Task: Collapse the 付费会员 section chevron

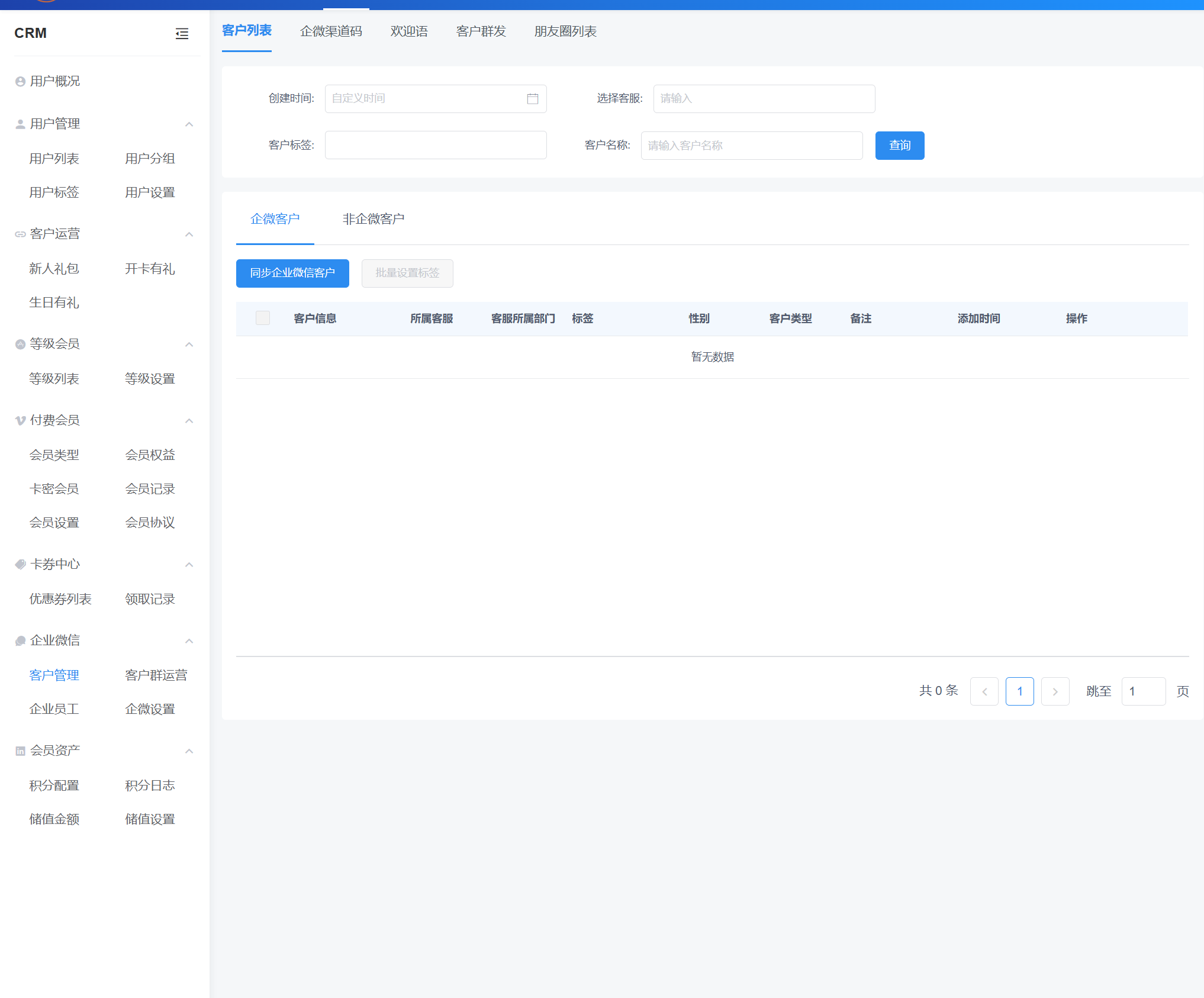Action: pyautogui.click(x=189, y=421)
